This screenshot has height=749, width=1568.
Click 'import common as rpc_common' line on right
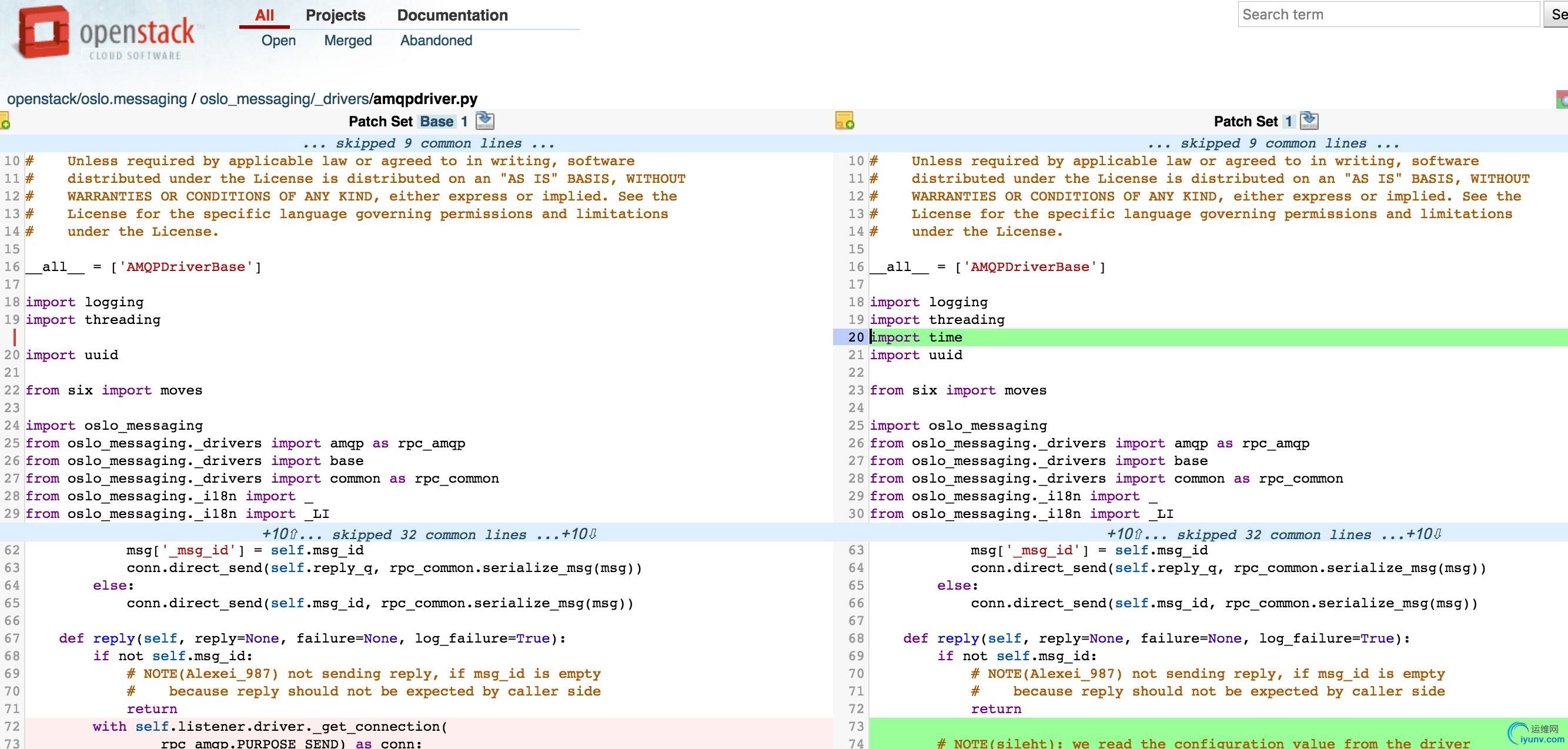point(1106,478)
